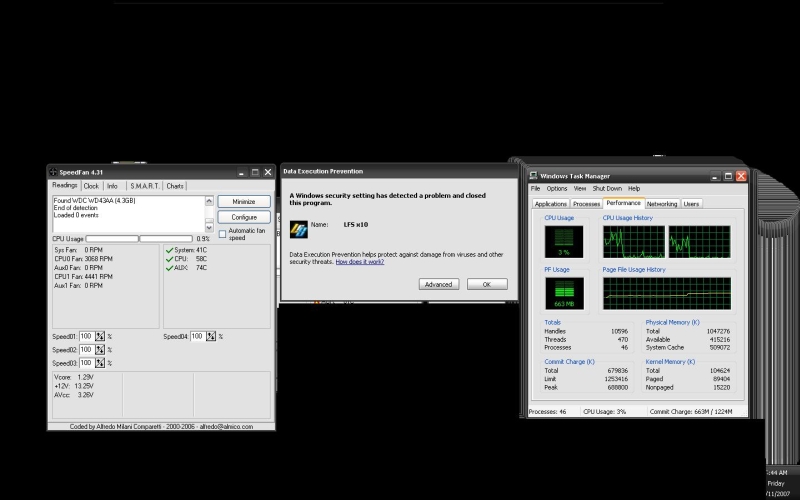Click the Speed03 value field
The width and height of the screenshot is (800, 500).
(x=87, y=363)
